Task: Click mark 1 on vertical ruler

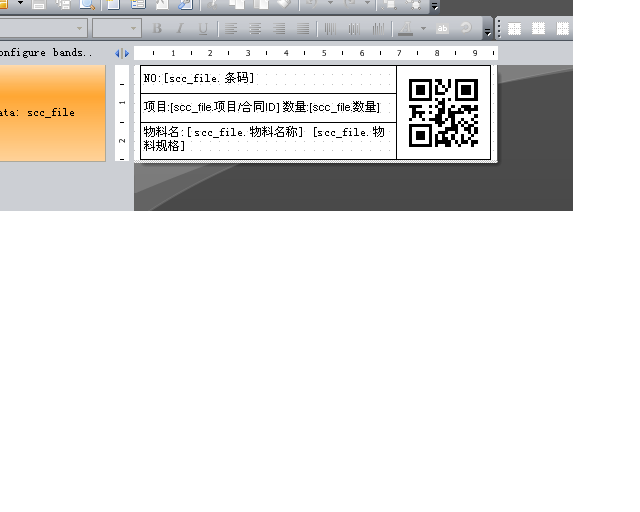Action: pos(122,102)
